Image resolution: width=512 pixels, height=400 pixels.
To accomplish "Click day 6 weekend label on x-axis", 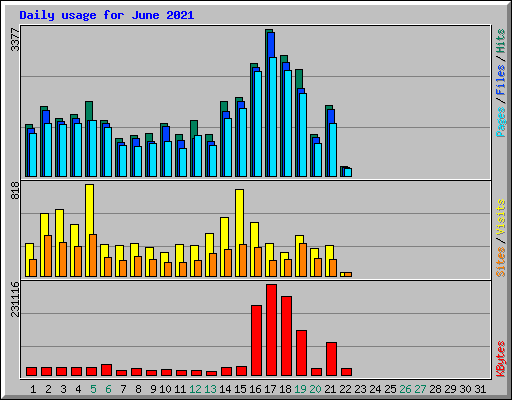I will [108, 389].
